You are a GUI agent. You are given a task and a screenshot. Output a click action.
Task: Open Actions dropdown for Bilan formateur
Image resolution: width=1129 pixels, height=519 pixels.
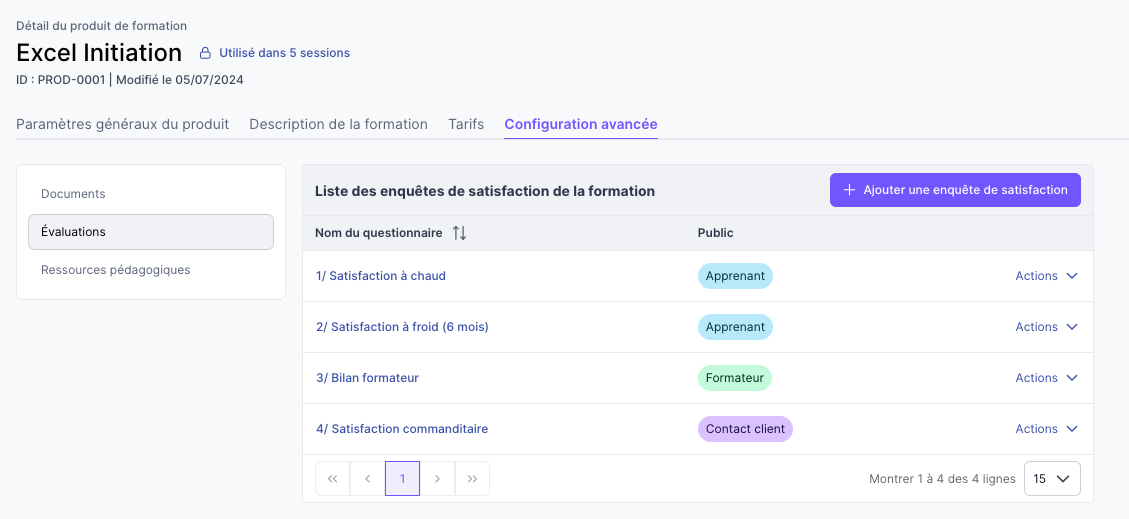pyautogui.click(x=1046, y=378)
